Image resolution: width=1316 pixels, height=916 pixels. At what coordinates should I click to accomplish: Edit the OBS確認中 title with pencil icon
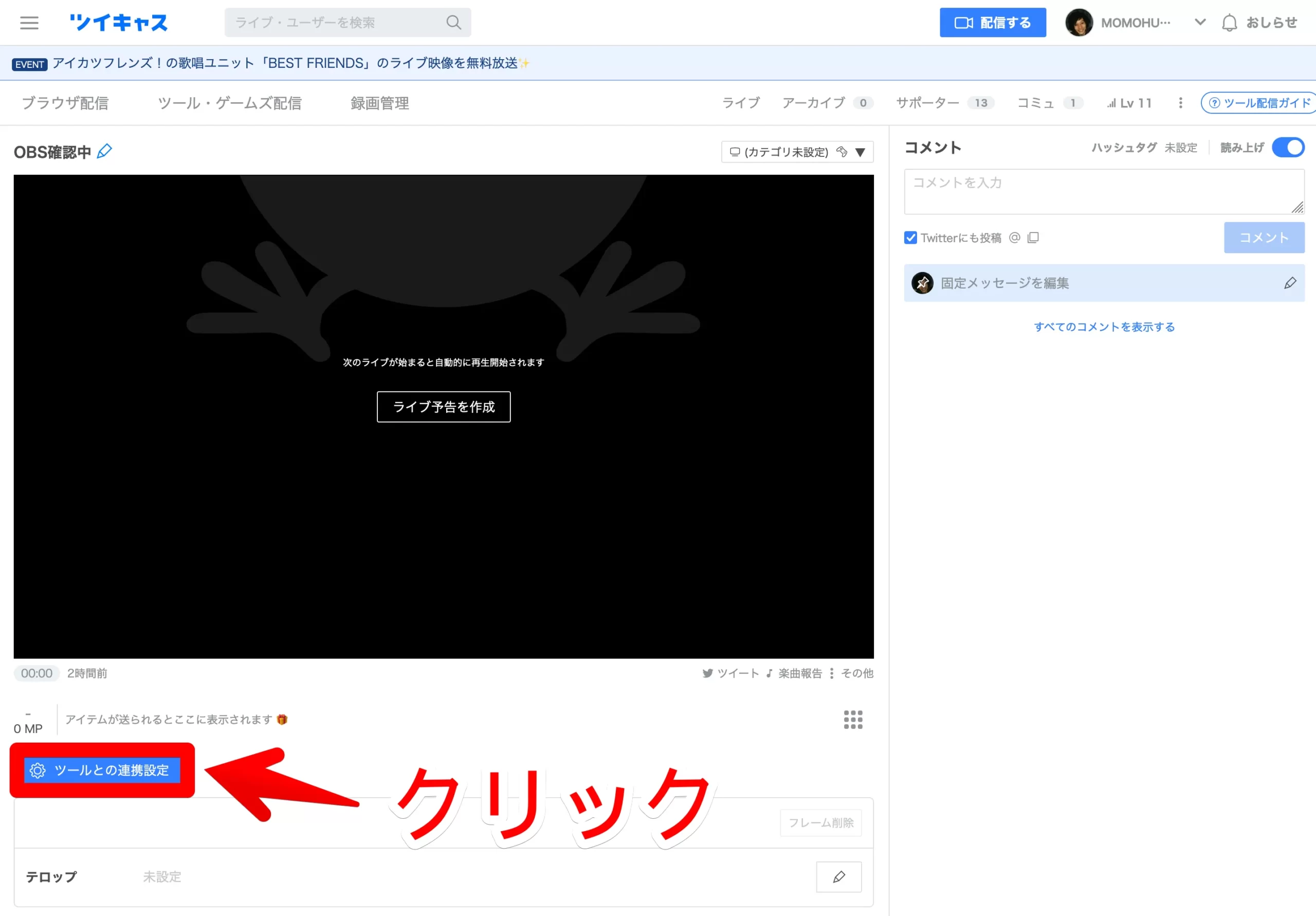point(104,151)
